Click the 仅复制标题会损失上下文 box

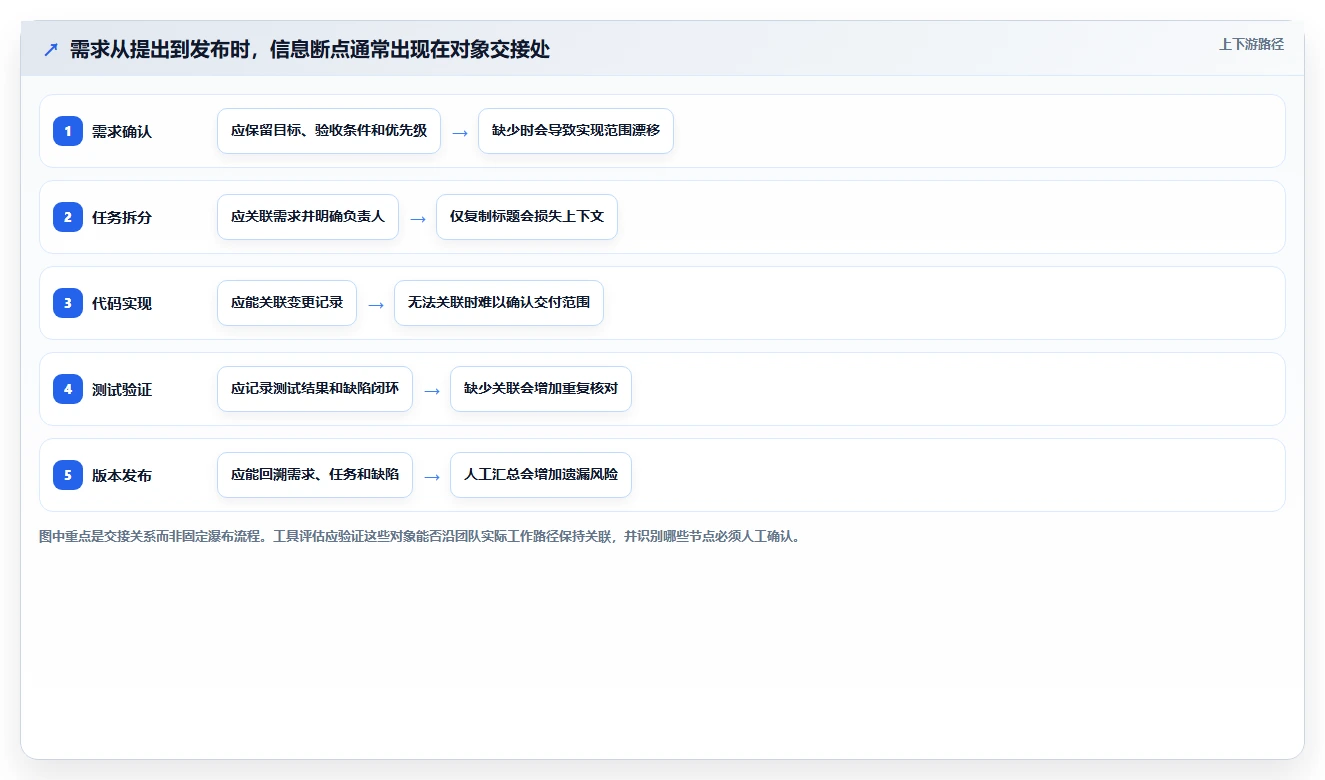tap(527, 217)
